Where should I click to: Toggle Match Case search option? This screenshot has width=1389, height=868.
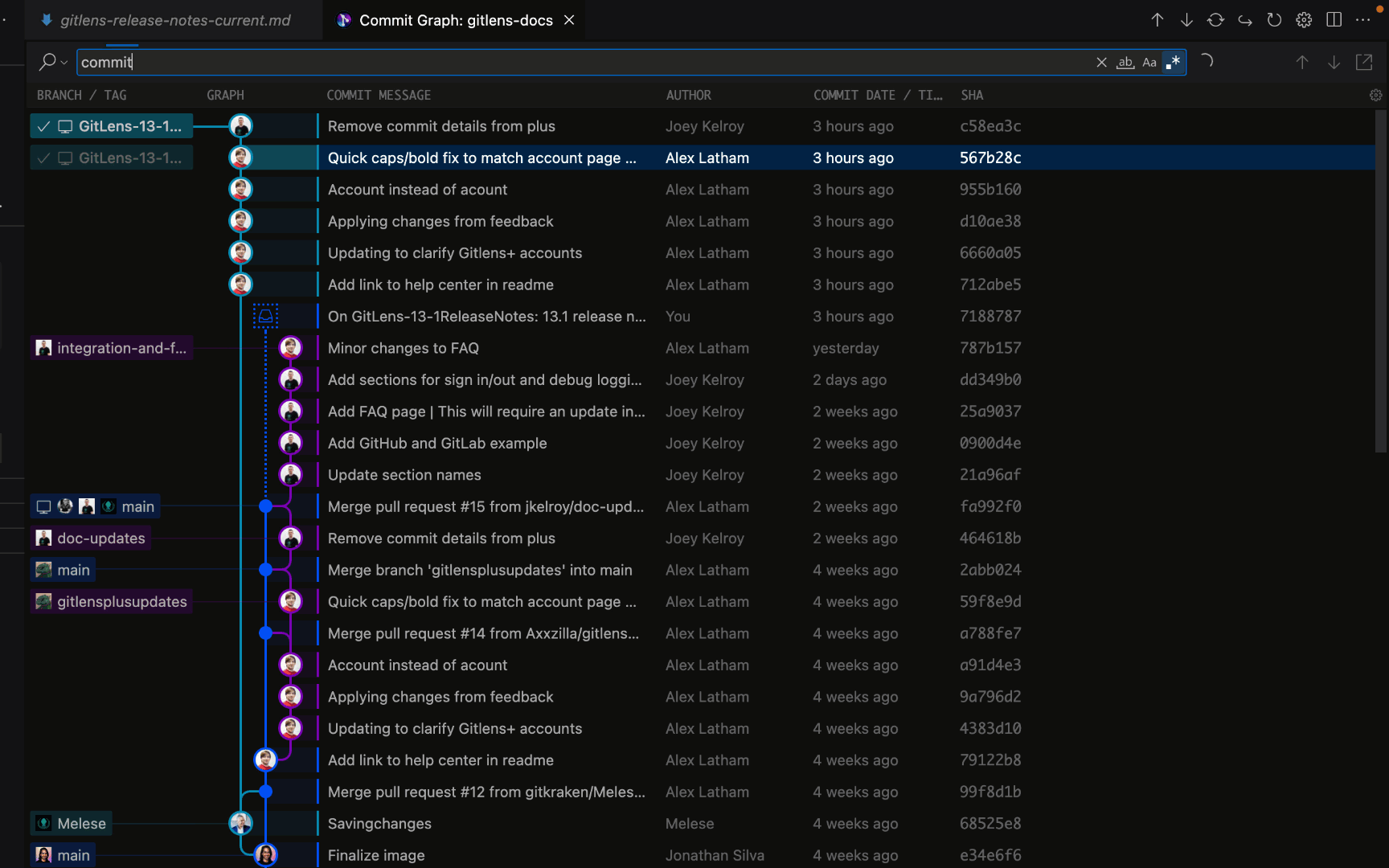click(x=1149, y=62)
